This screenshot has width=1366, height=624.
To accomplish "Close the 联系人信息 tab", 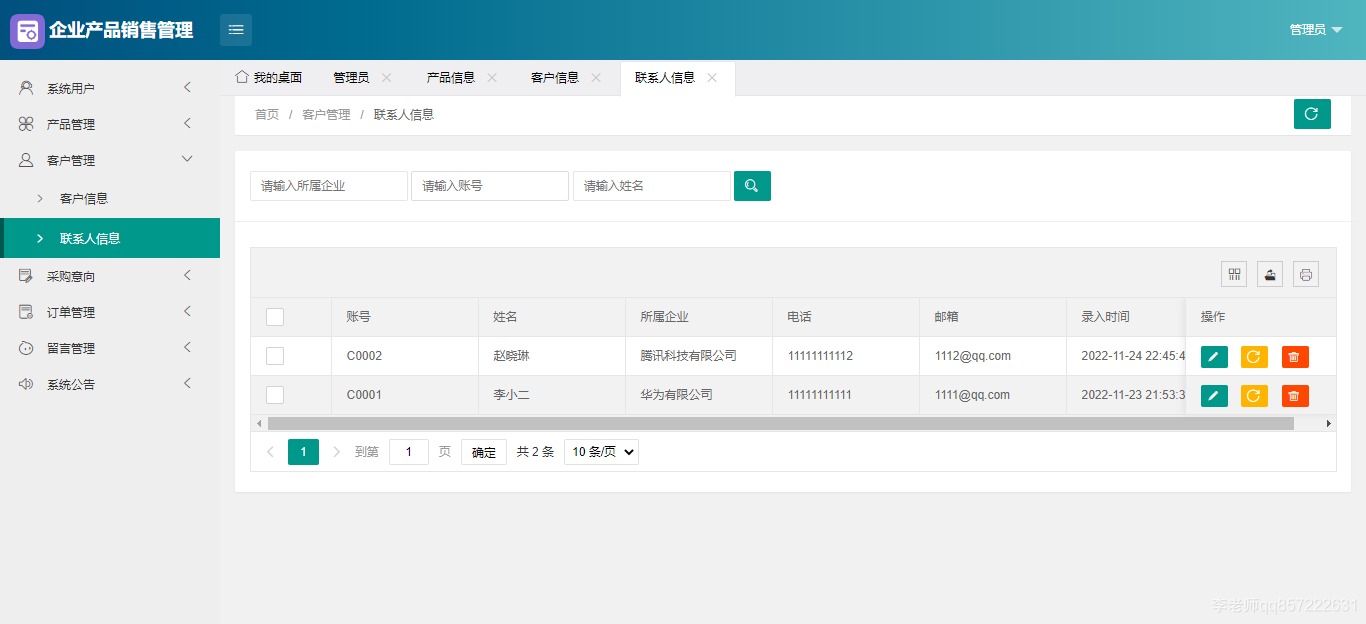I will 712,78.
